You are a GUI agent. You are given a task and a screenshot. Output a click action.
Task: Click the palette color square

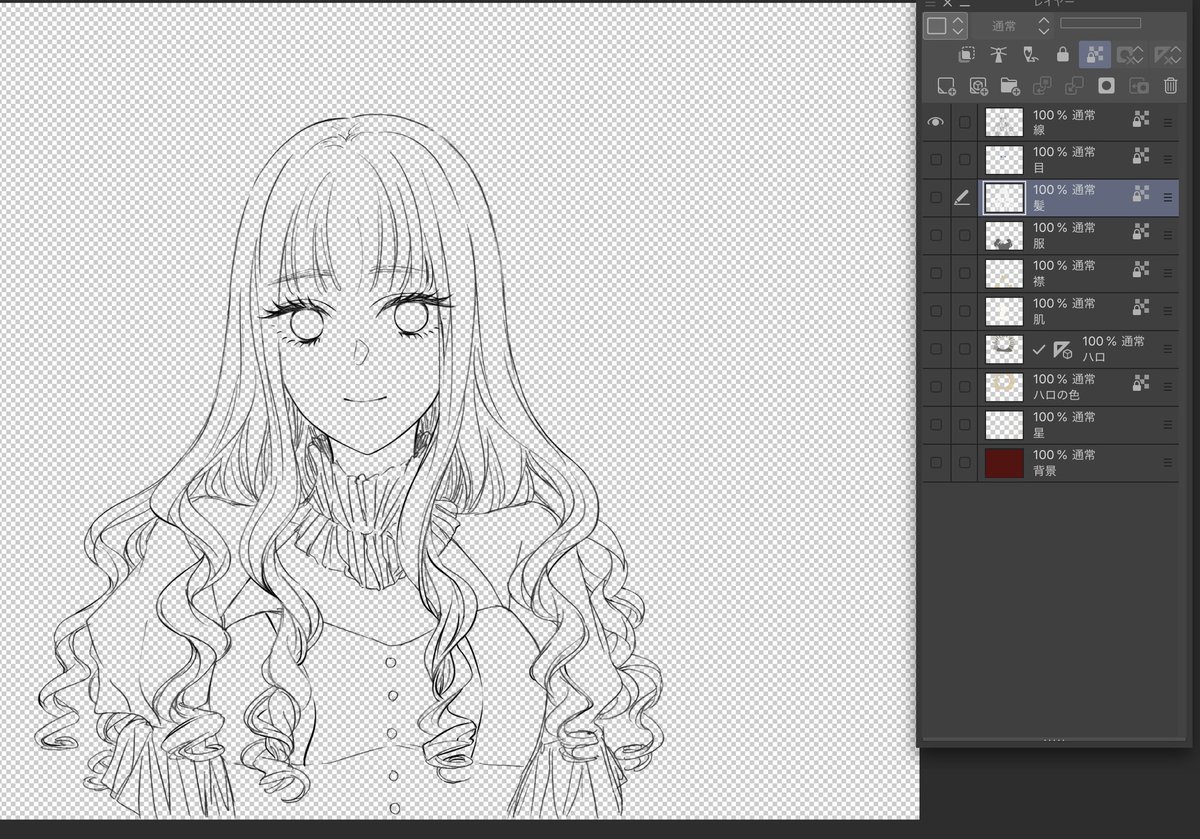(x=937, y=26)
